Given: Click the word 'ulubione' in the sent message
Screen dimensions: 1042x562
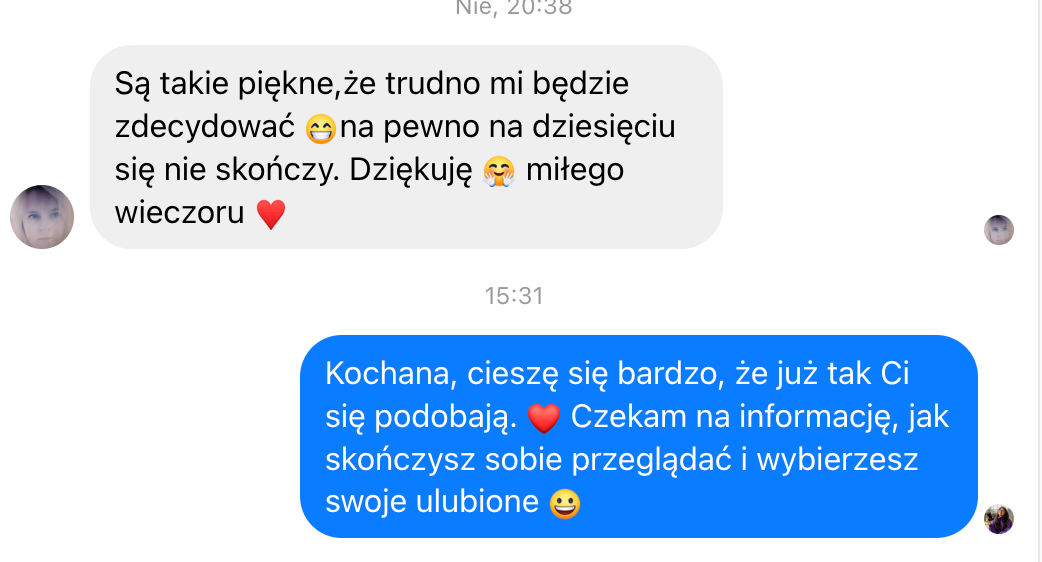Looking at the screenshot, I should click(477, 502).
